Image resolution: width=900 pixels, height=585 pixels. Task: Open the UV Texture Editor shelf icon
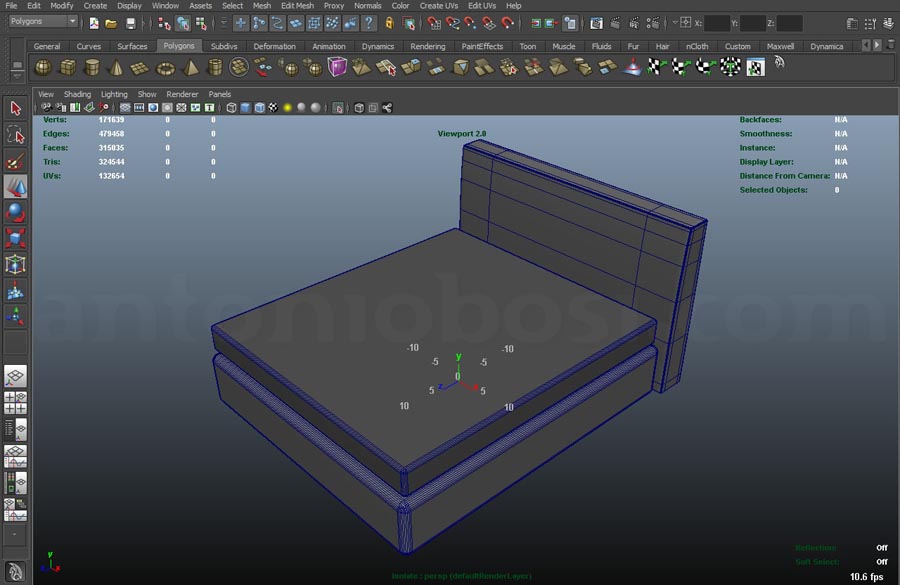[755, 68]
